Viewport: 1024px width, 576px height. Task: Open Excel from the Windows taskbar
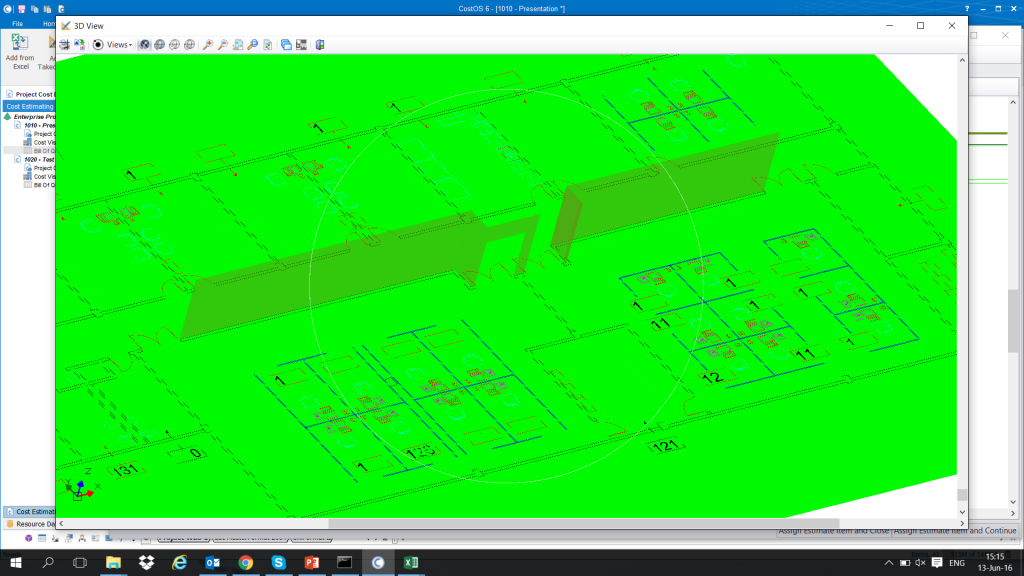click(x=410, y=563)
